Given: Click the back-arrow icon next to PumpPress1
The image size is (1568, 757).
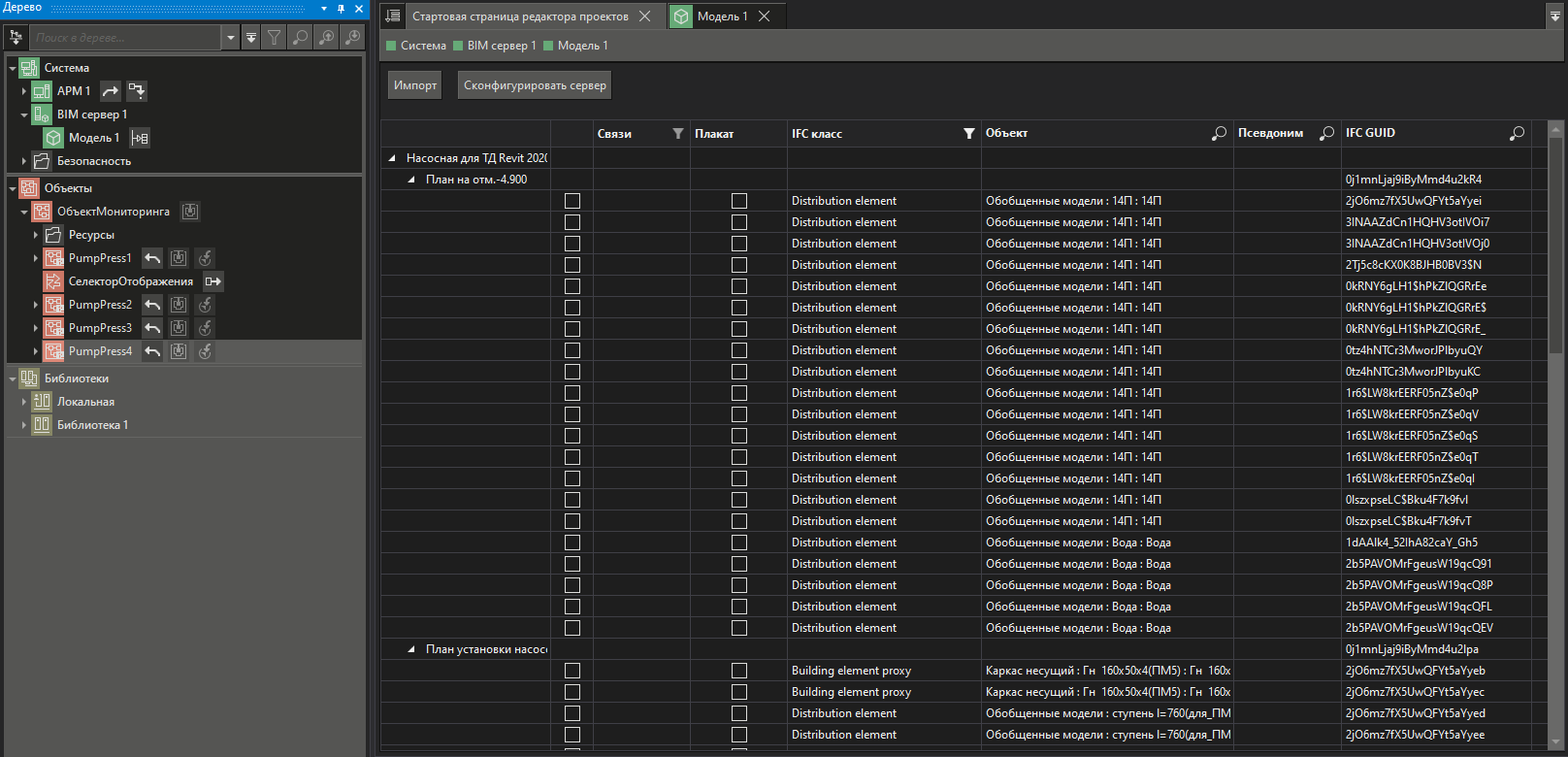Looking at the screenshot, I should (x=152, y=258).
